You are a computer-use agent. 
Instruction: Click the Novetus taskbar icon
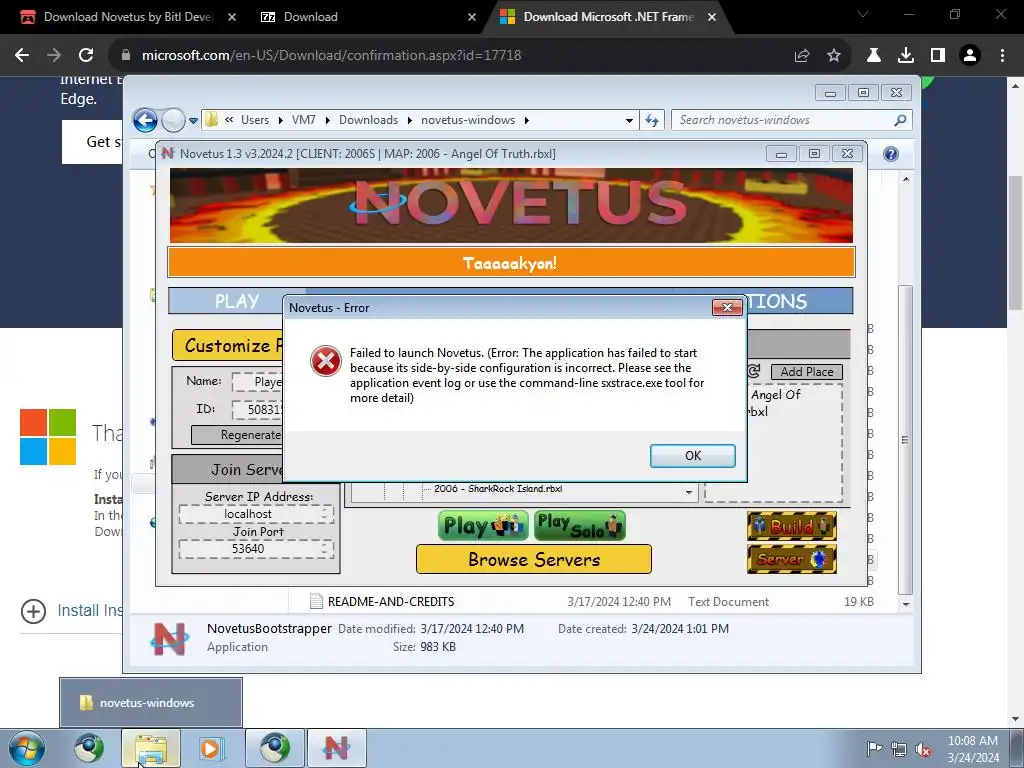(336, 748)
